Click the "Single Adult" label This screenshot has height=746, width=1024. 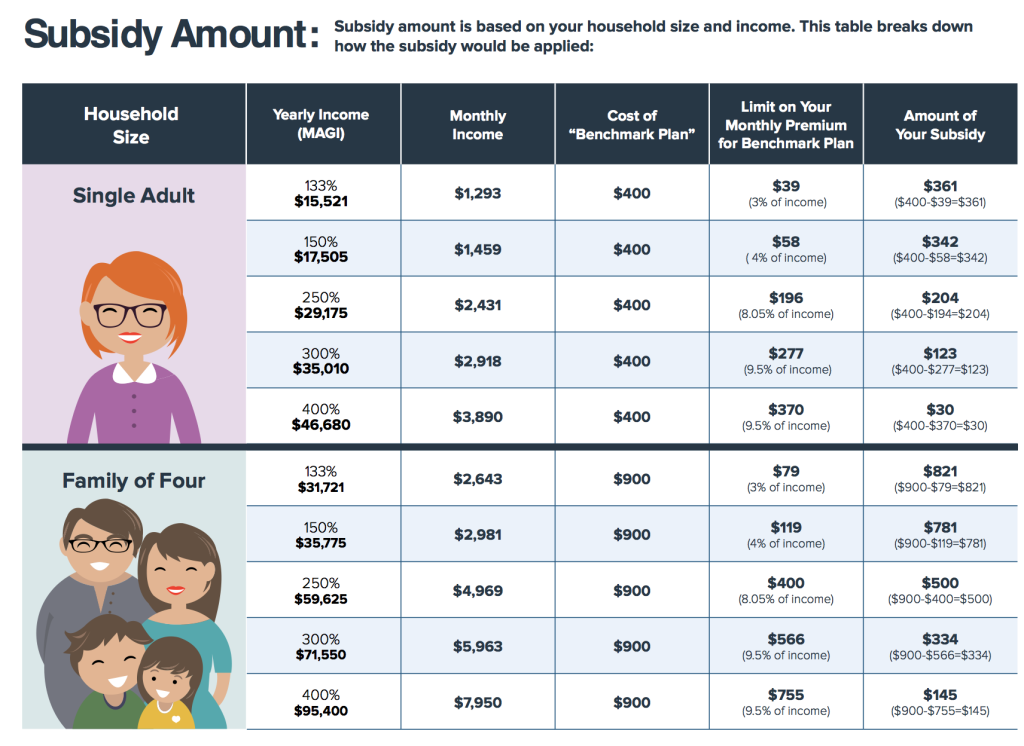coord(134,195)
